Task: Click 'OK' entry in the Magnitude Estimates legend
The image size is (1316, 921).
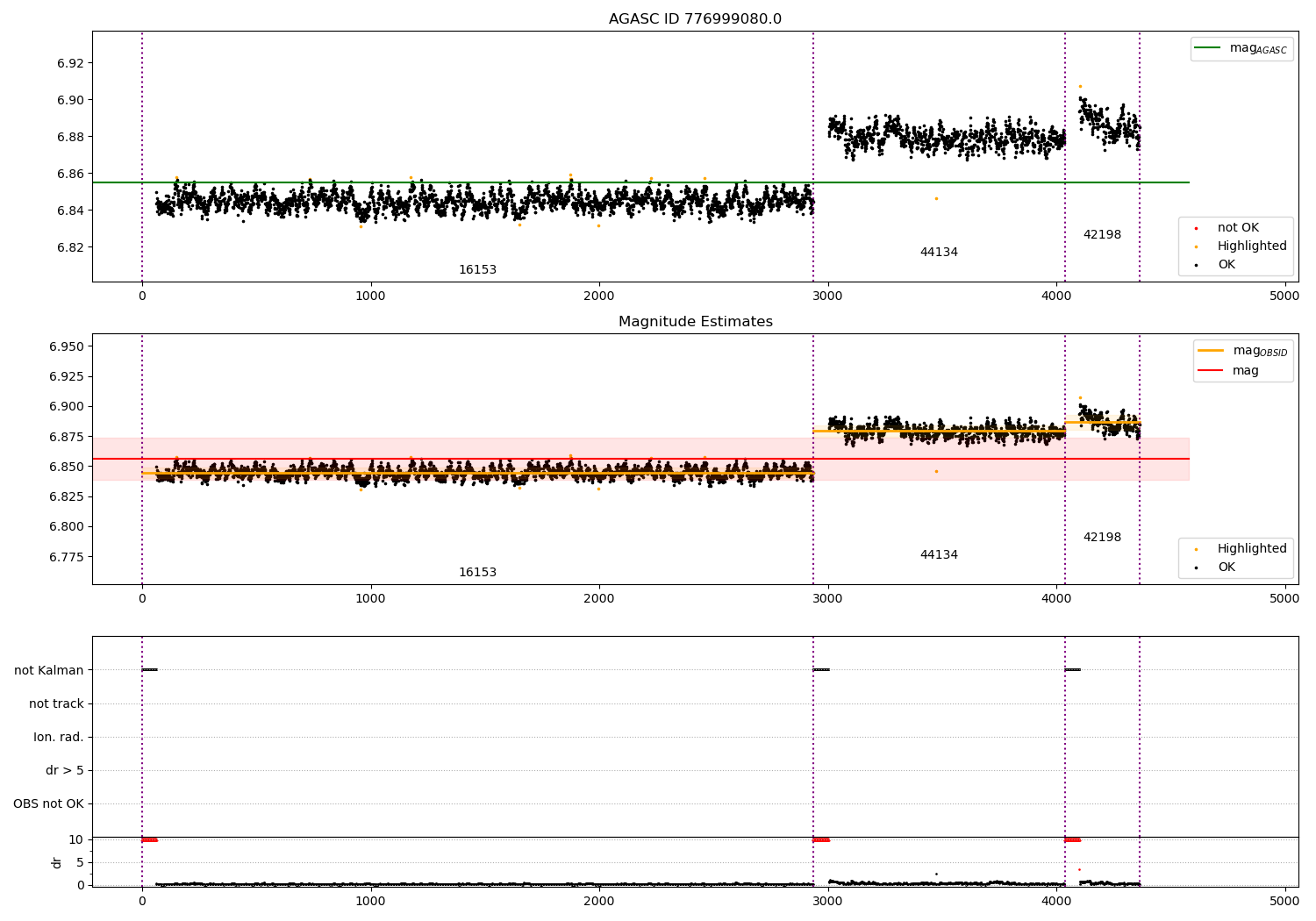Action: pyautogui.click(x=1226, y=568)
